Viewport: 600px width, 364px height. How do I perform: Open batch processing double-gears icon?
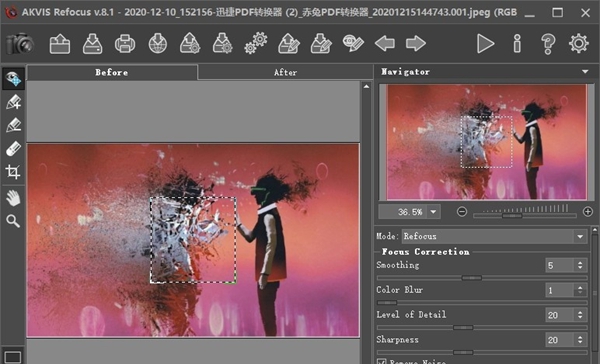pyautogui.click(x=256, y=44)
